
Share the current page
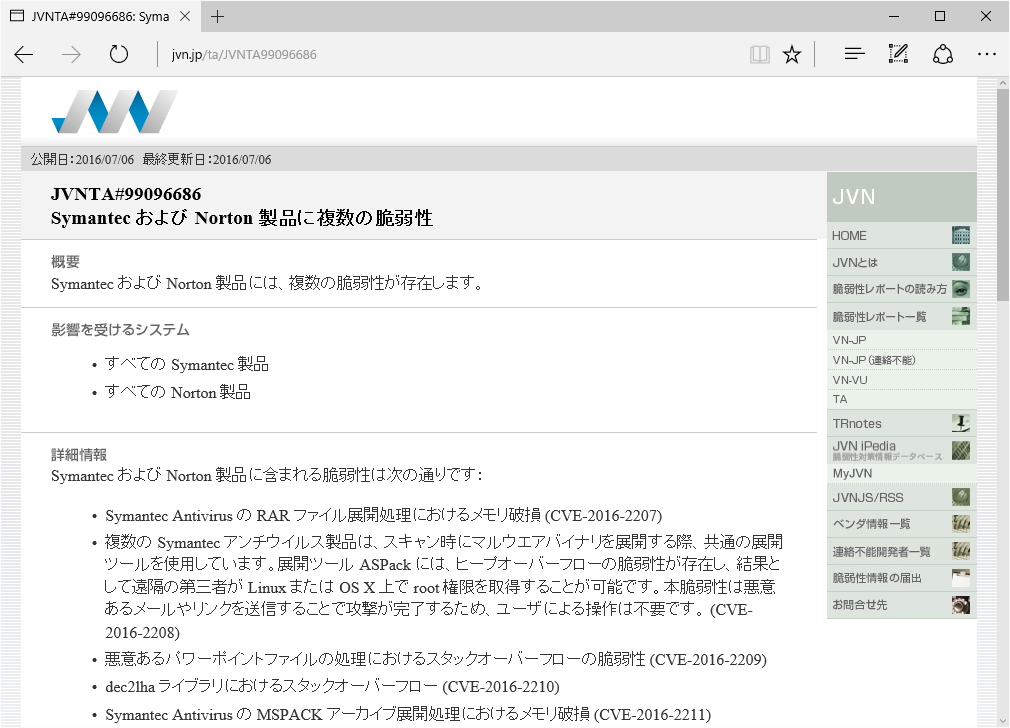coord(943,54)
